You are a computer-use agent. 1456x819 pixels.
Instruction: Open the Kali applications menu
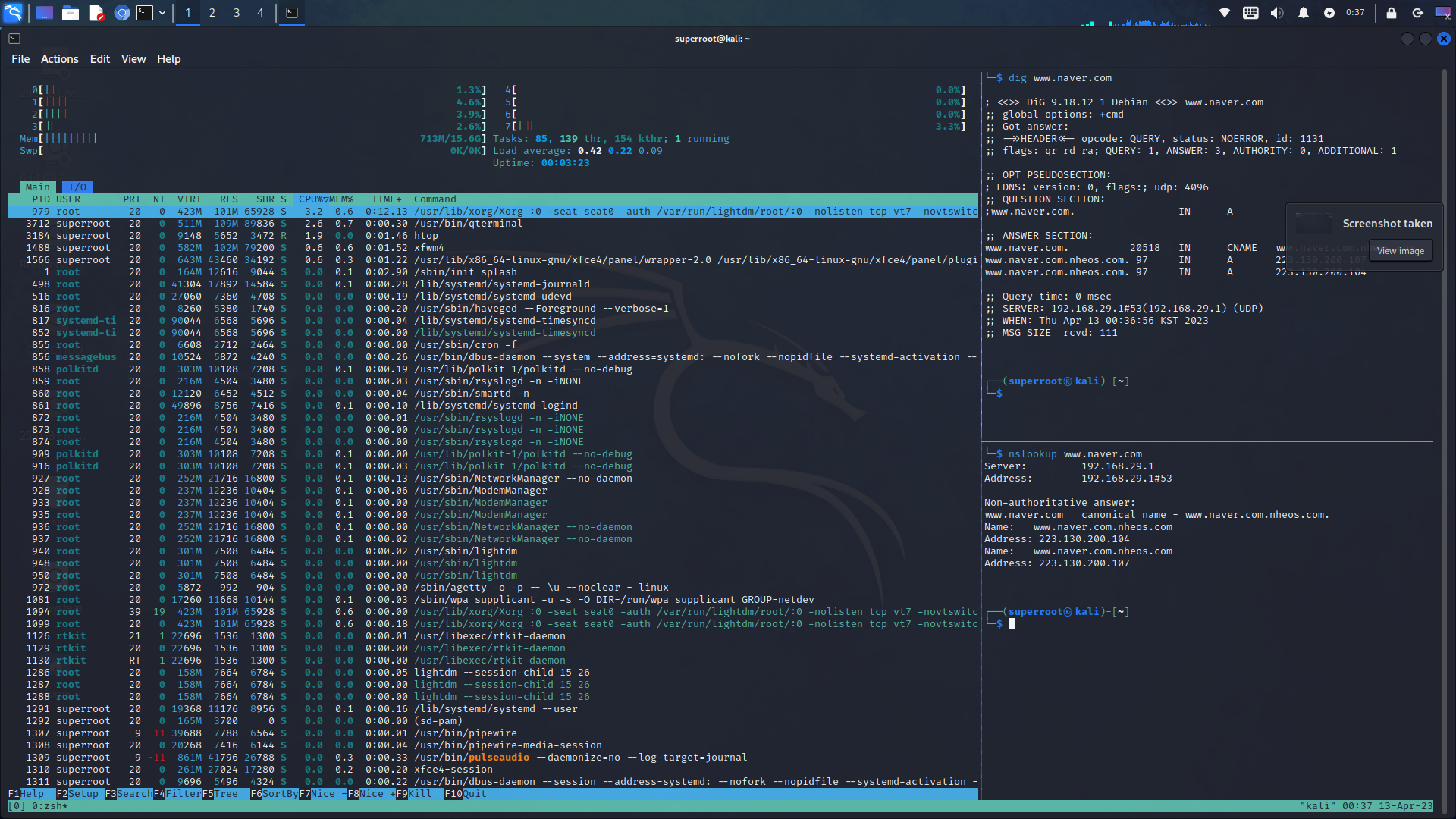(13, 13)
